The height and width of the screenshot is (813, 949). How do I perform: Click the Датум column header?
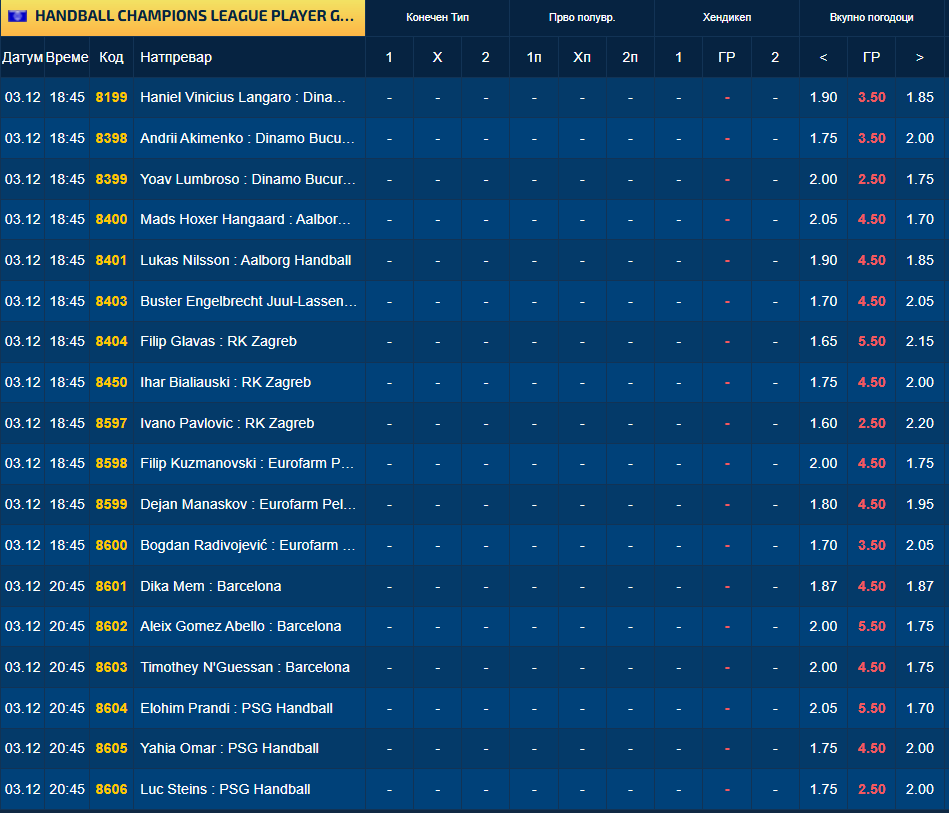22,57
